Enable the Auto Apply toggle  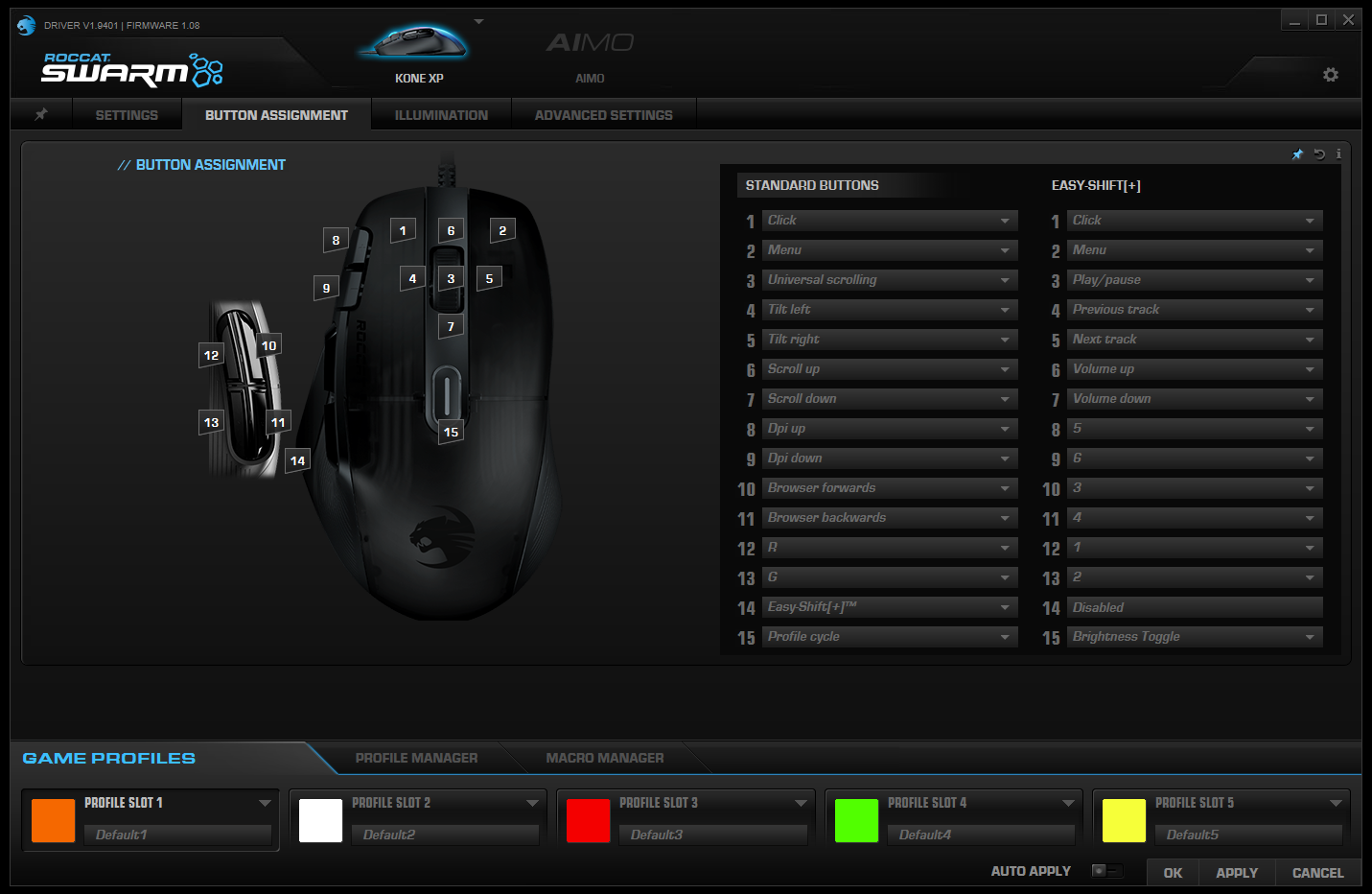click(1105, 871)
